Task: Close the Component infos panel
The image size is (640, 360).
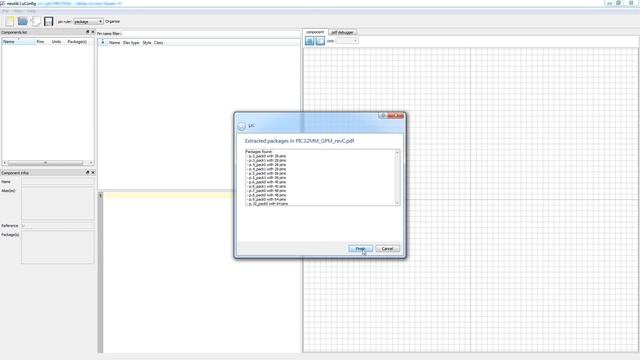Action: click(x=93, y=173)
